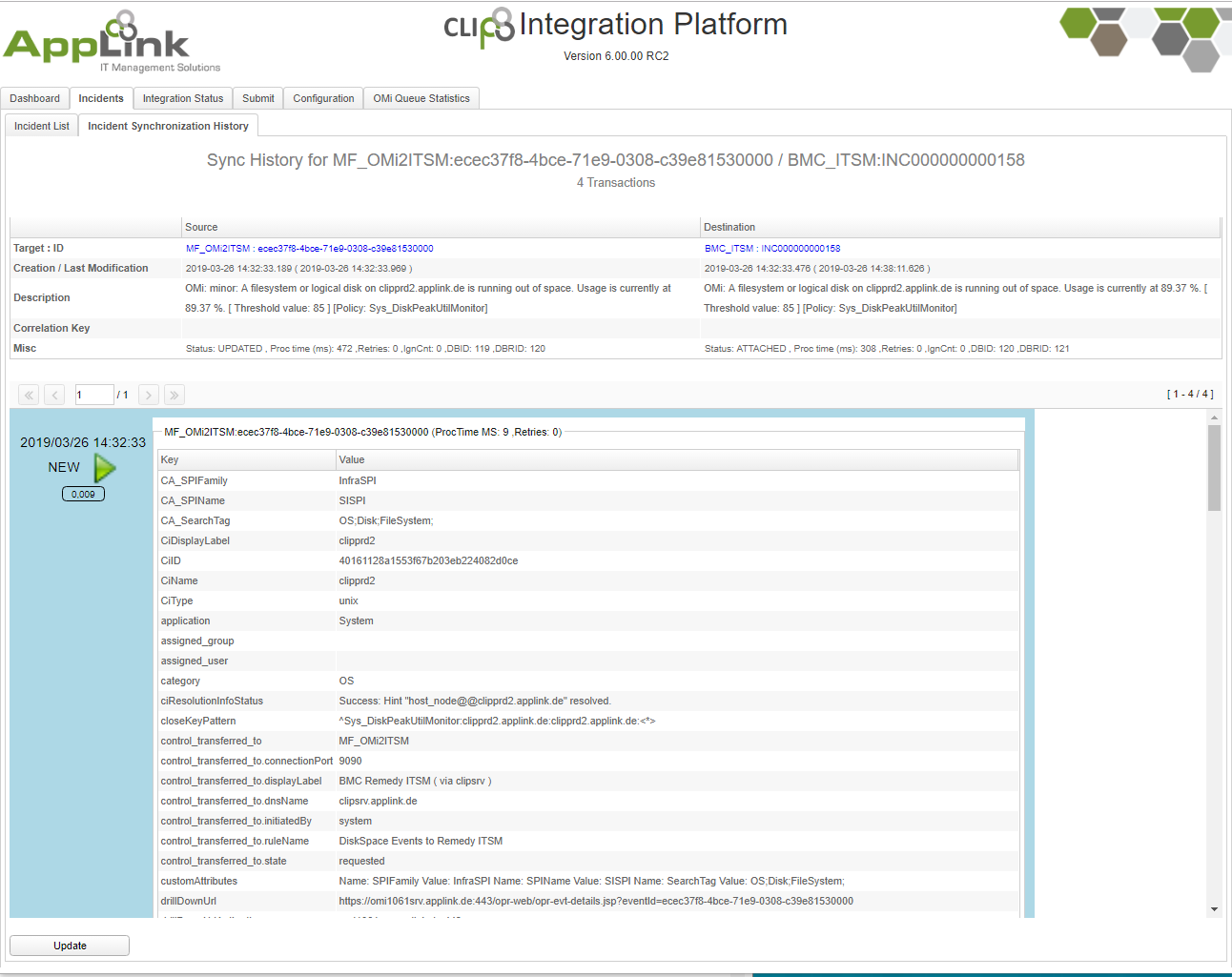Viewport: 1232px width, 977px height.
Task: Click the 0,009 processing time badge
Action: tap(84, 494)
